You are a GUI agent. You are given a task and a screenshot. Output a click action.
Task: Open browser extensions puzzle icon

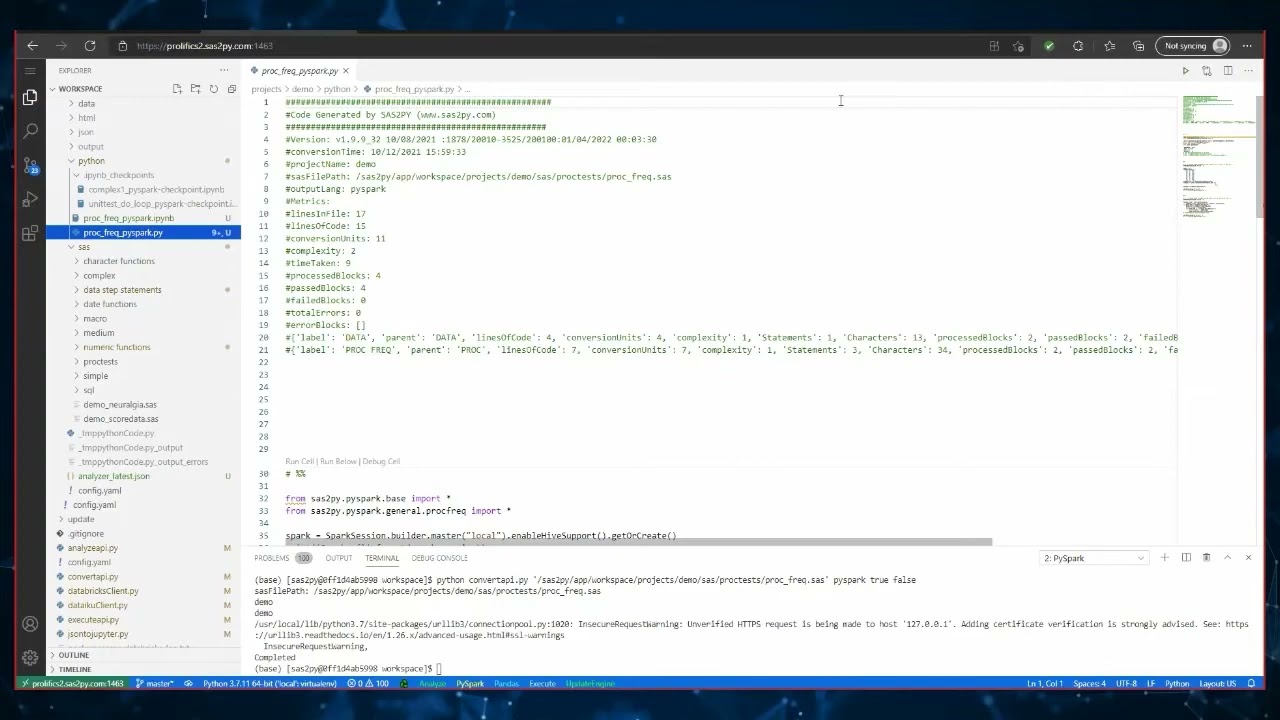coord(1078,46)
